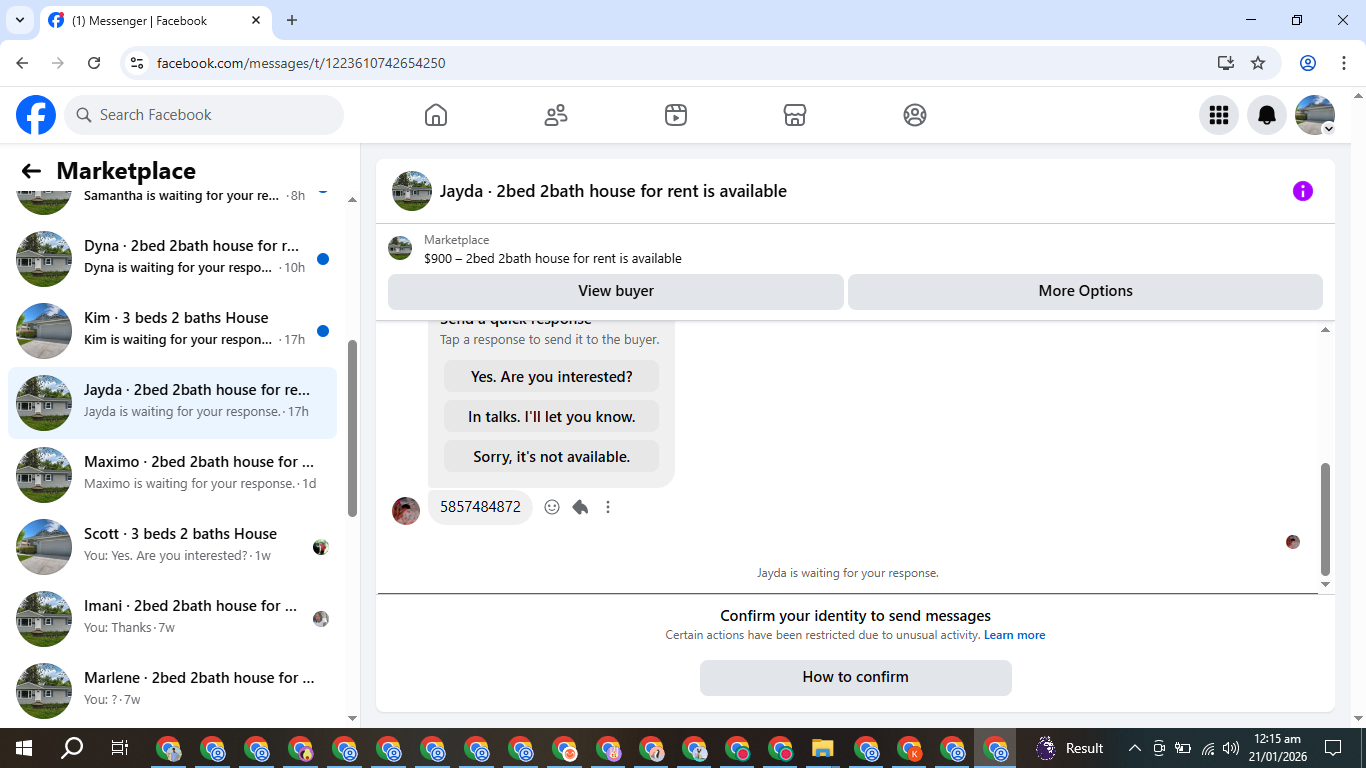Send quick reply "In talks. I'll let you know."
The image size is (1366, 768).
coord(552,417)
